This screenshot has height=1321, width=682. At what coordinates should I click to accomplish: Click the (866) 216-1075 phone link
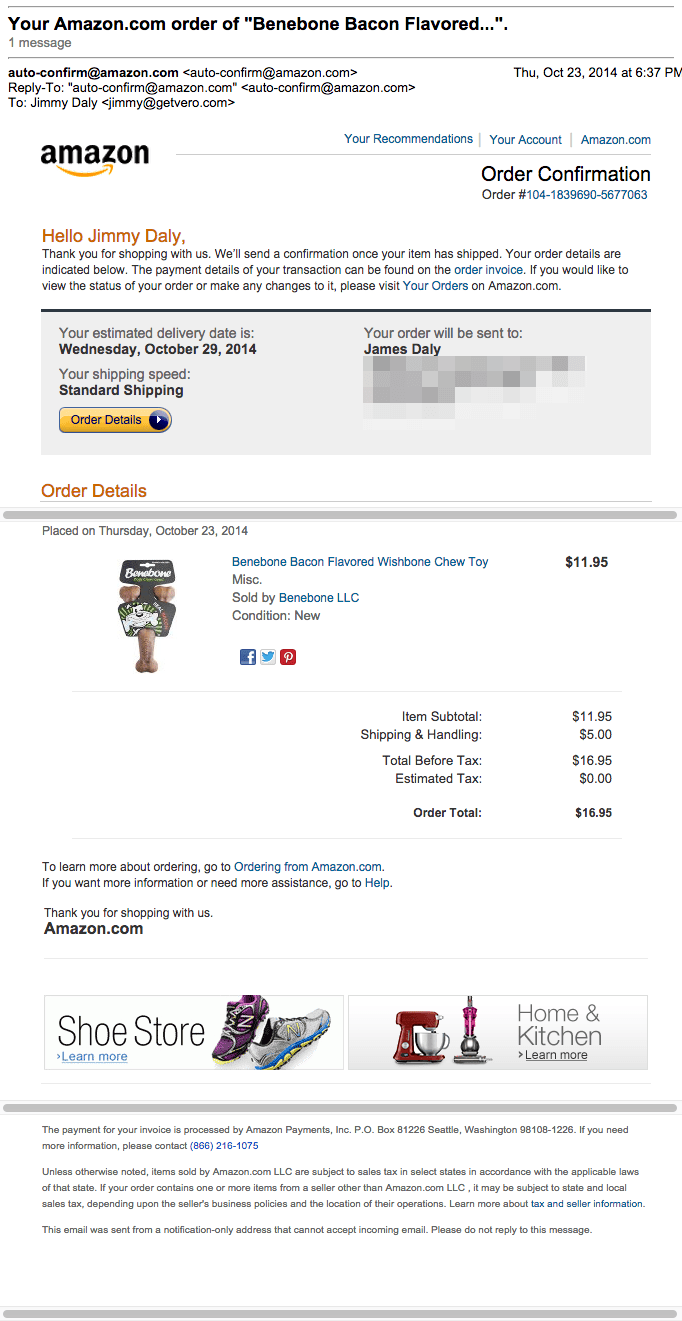(224, 1146)
